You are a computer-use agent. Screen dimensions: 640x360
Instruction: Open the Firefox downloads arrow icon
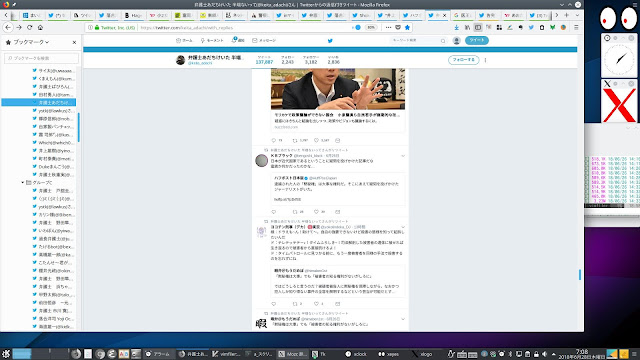click(x=456, y=27)
